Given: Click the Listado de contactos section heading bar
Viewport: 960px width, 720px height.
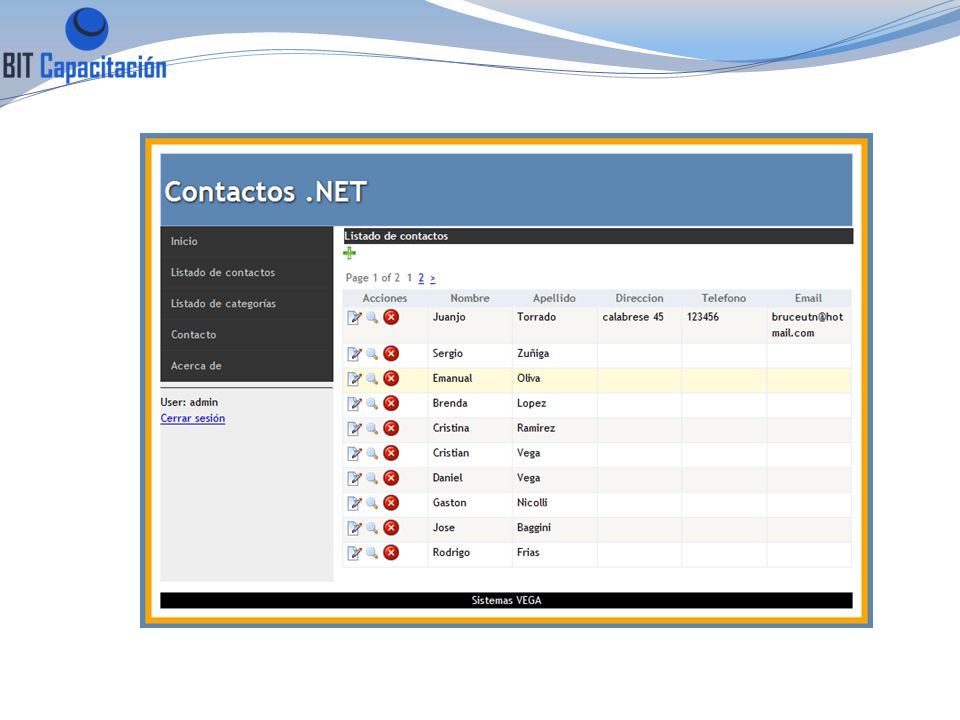Looking at the screenshot, I should pyautogui.click(x=598, y=236).
